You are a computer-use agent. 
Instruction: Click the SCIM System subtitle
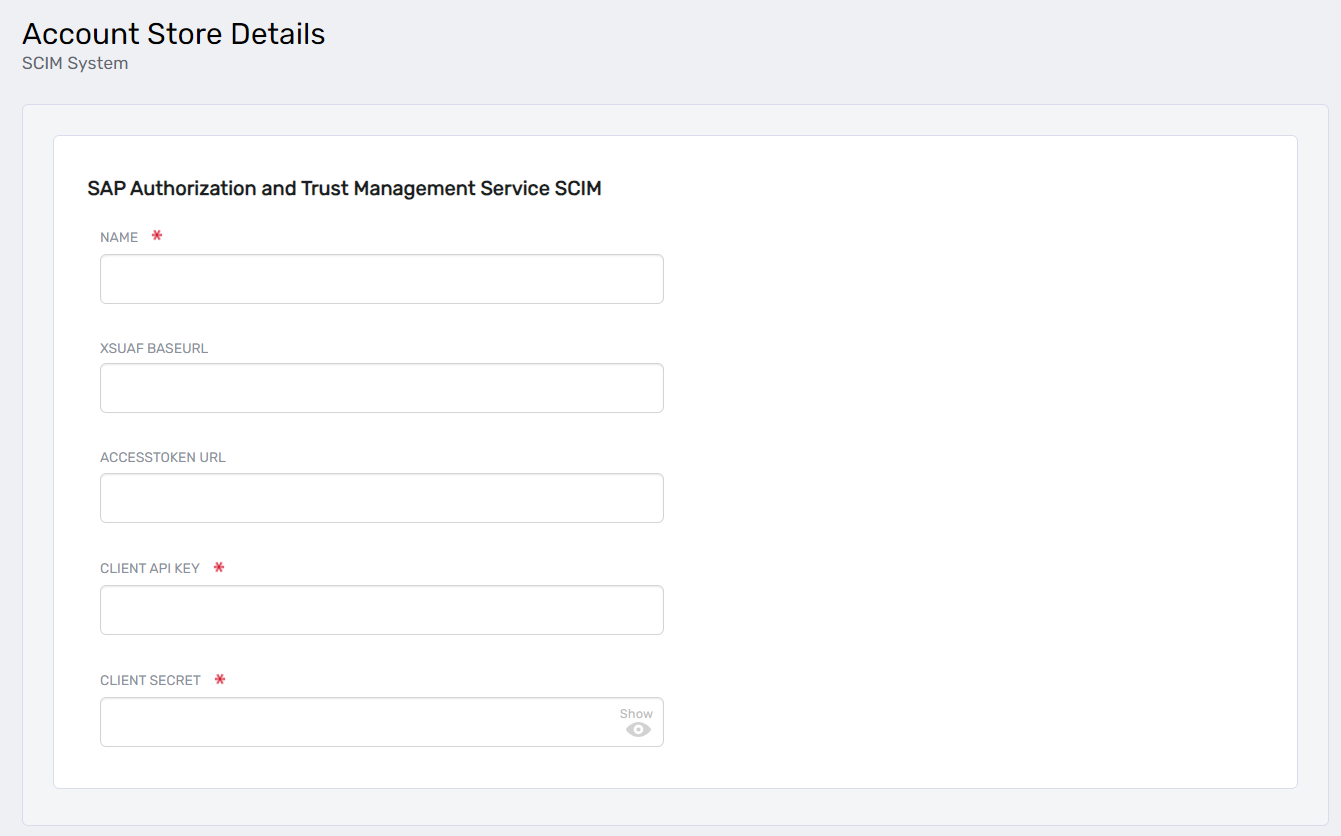(75, 64)
